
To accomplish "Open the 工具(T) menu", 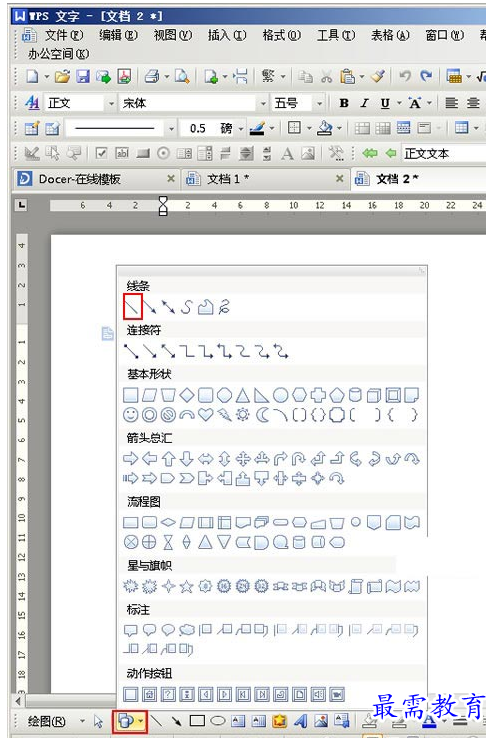I will point(336,35).
